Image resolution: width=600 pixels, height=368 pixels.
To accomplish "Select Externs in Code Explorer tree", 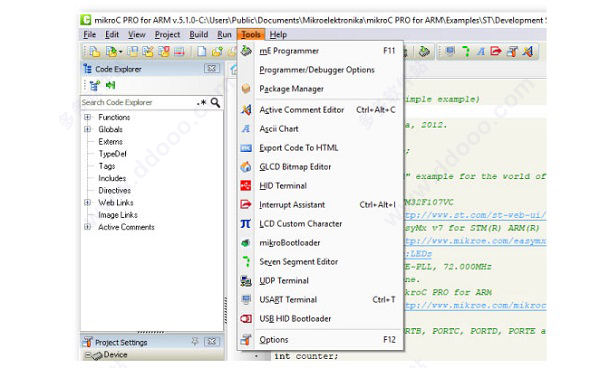I will pos(111,142).
